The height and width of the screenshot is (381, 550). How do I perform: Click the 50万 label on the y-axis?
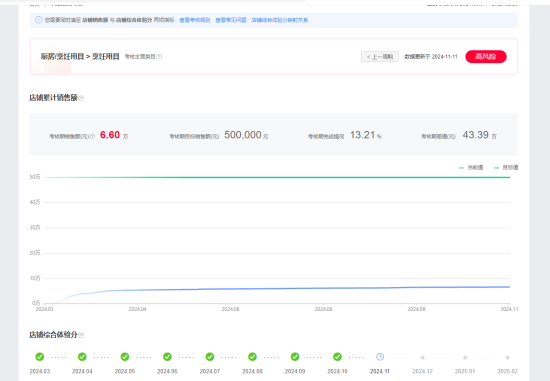(35, 177)
